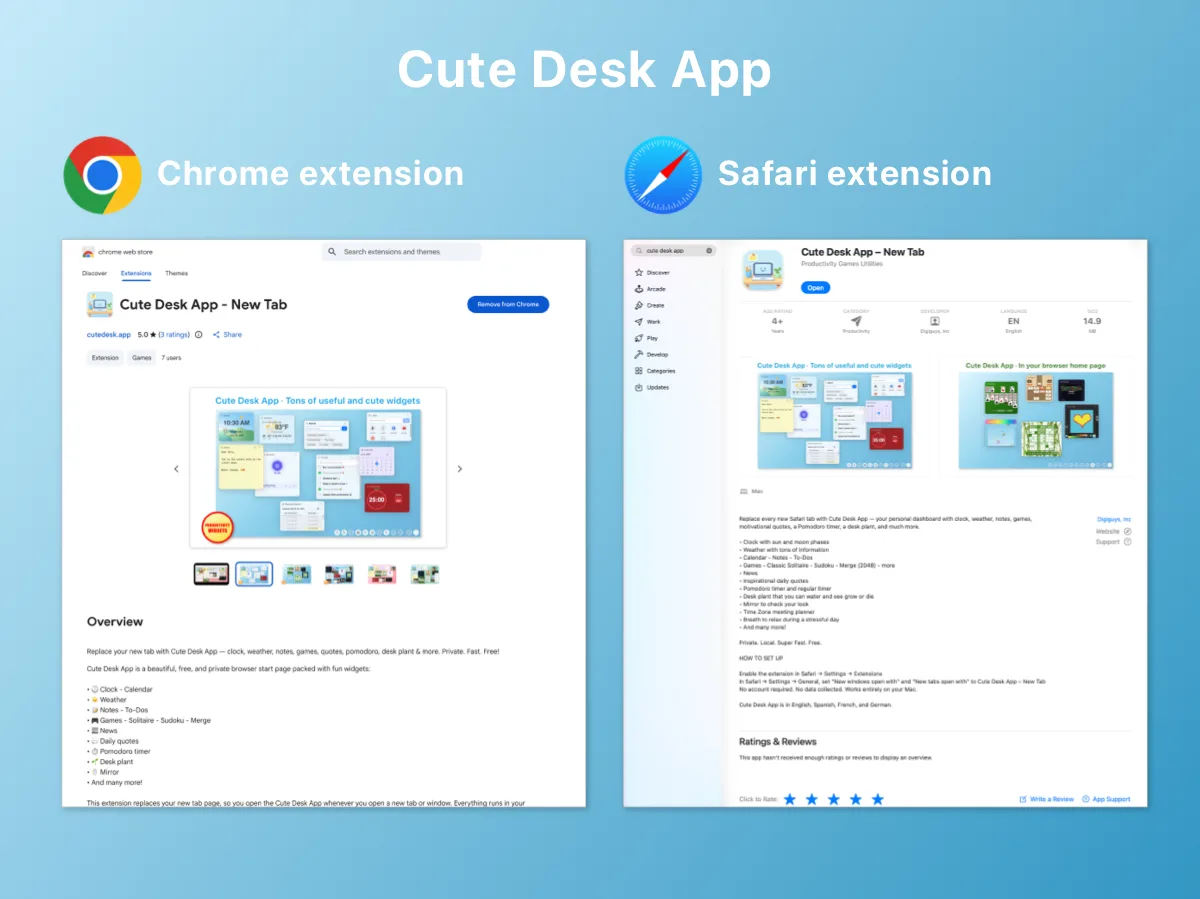The image size is (1200, 899).
Task: Click the large Chrome browser logo
Action: click(102, 175)
